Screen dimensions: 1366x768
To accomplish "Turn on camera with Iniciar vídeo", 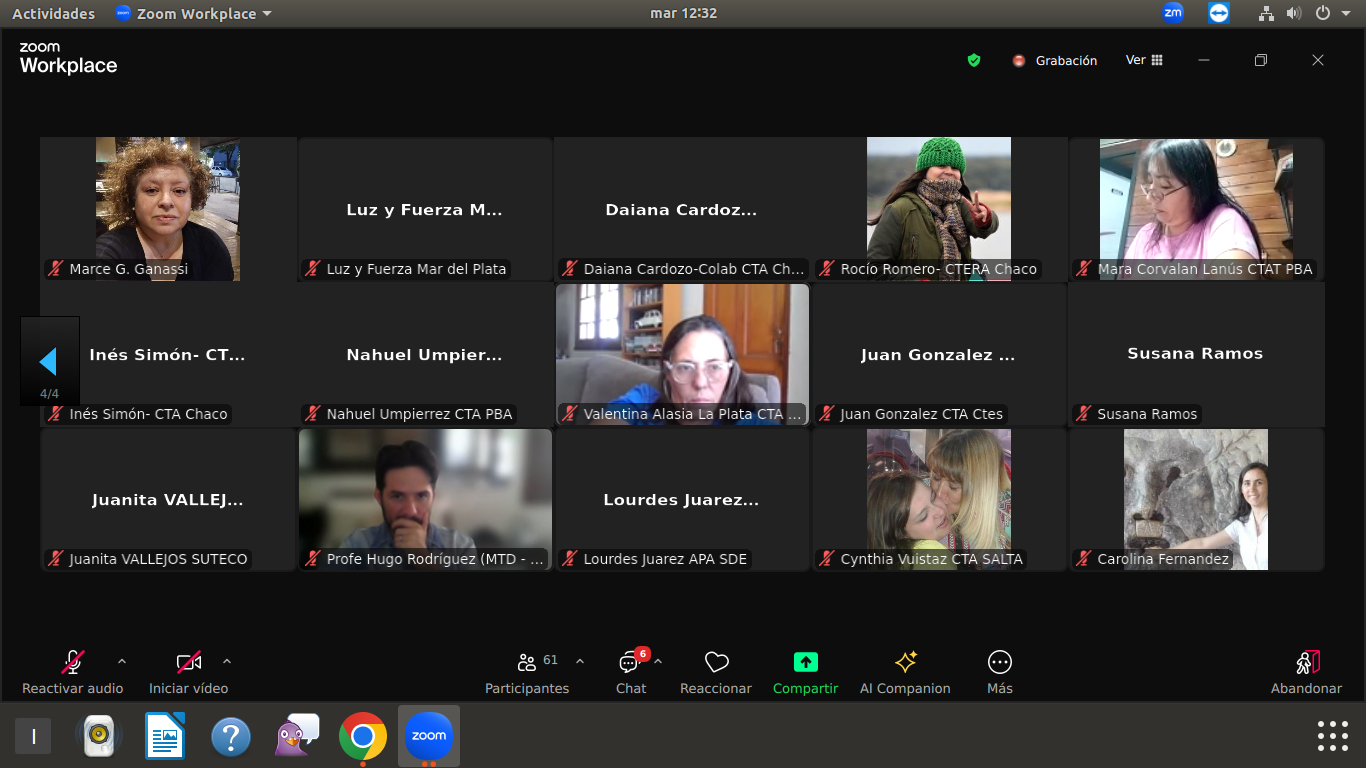I will click(188, 672).
